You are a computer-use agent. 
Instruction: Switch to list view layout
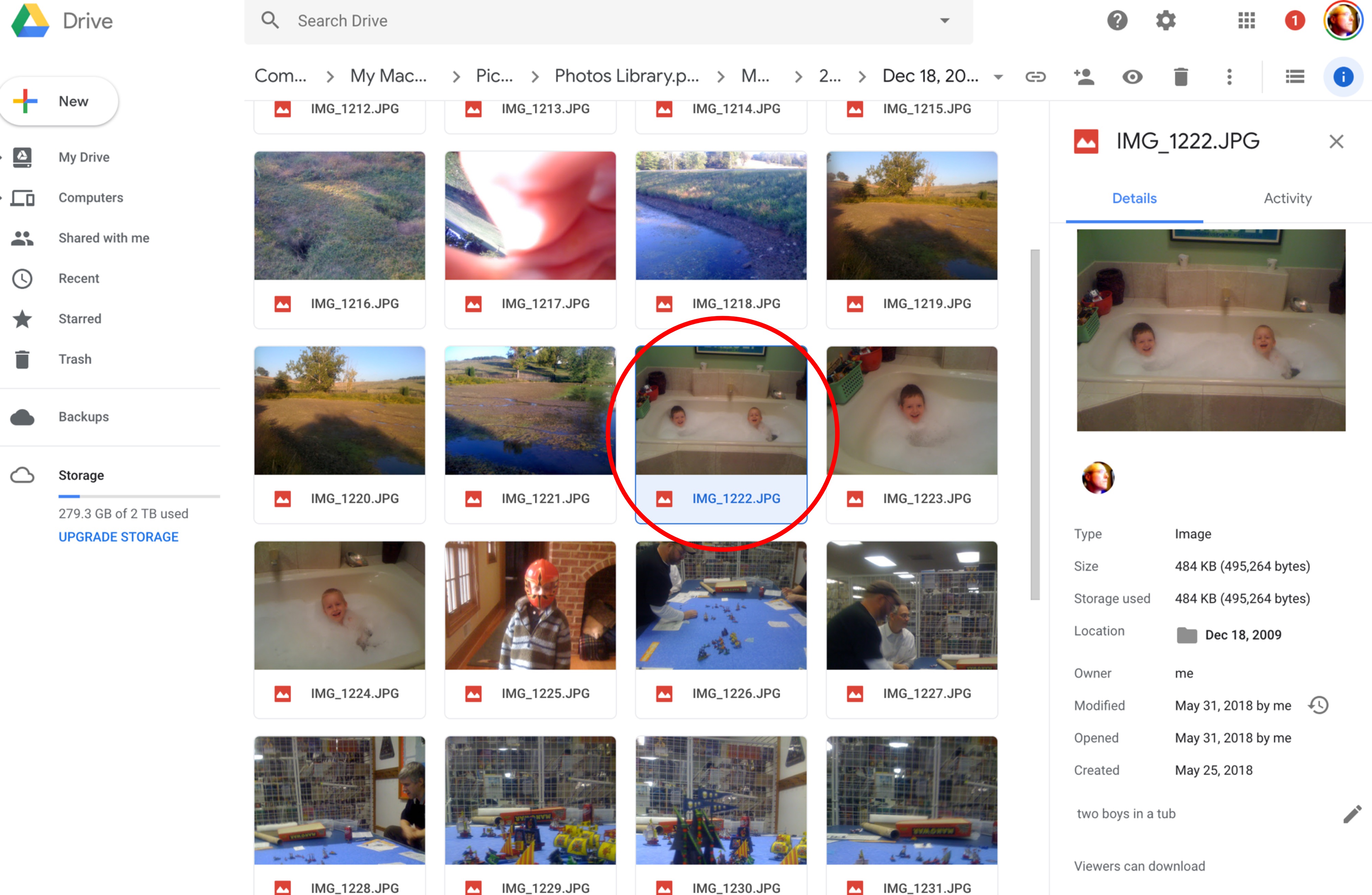pos(1295,77)
